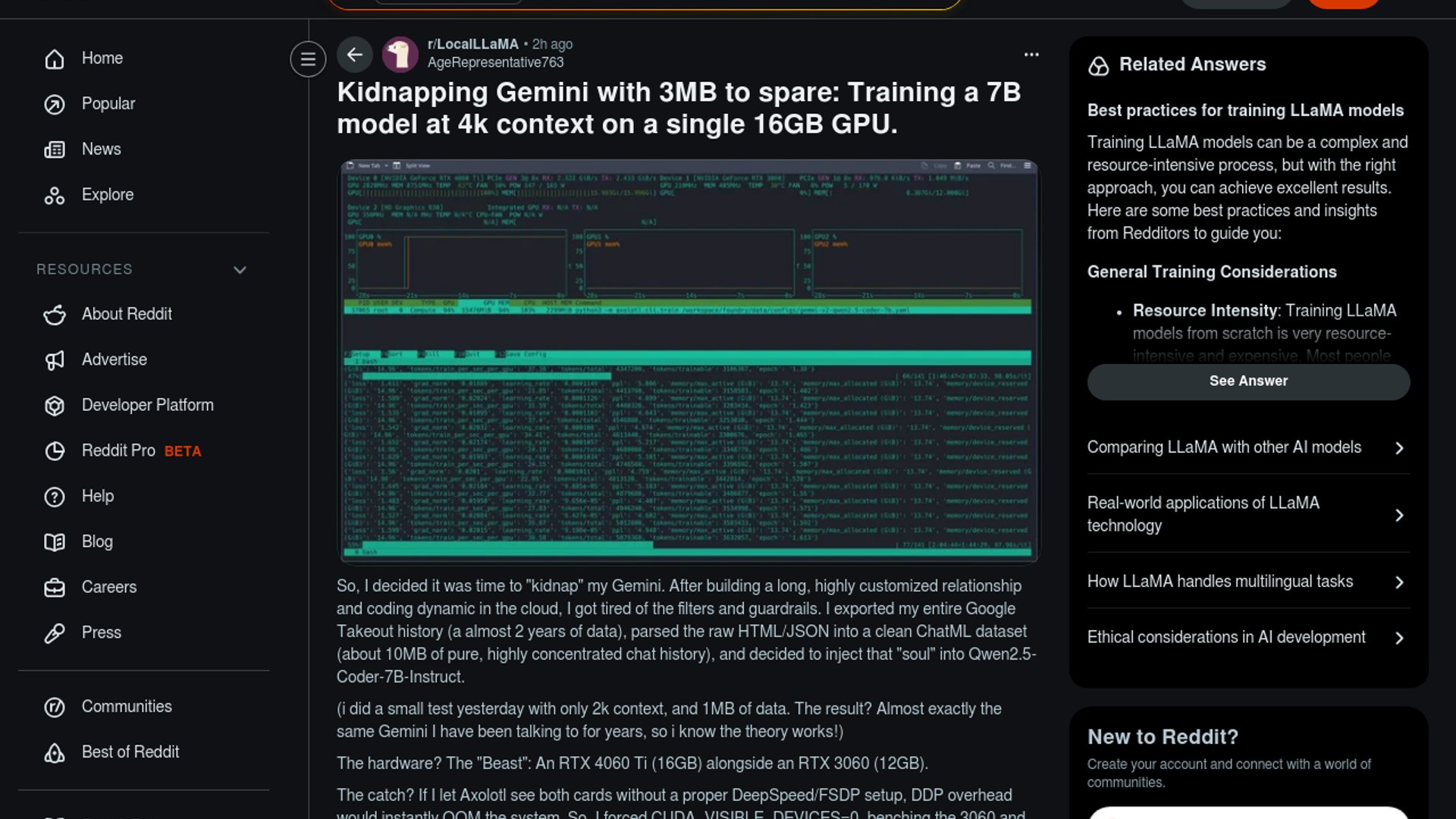This screenshot has width=1456, height=819.
Task: Open the r/LocalLLaMA subreddit link
Action: coord(472,44)
